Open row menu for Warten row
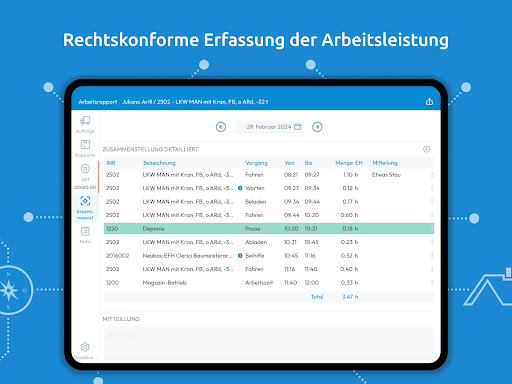This screenshot has height=384, width=512. 432,188
